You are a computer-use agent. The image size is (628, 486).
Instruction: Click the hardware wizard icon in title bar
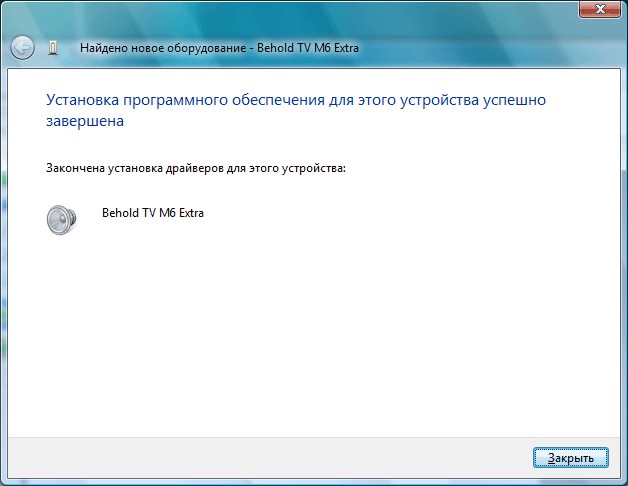53,48
